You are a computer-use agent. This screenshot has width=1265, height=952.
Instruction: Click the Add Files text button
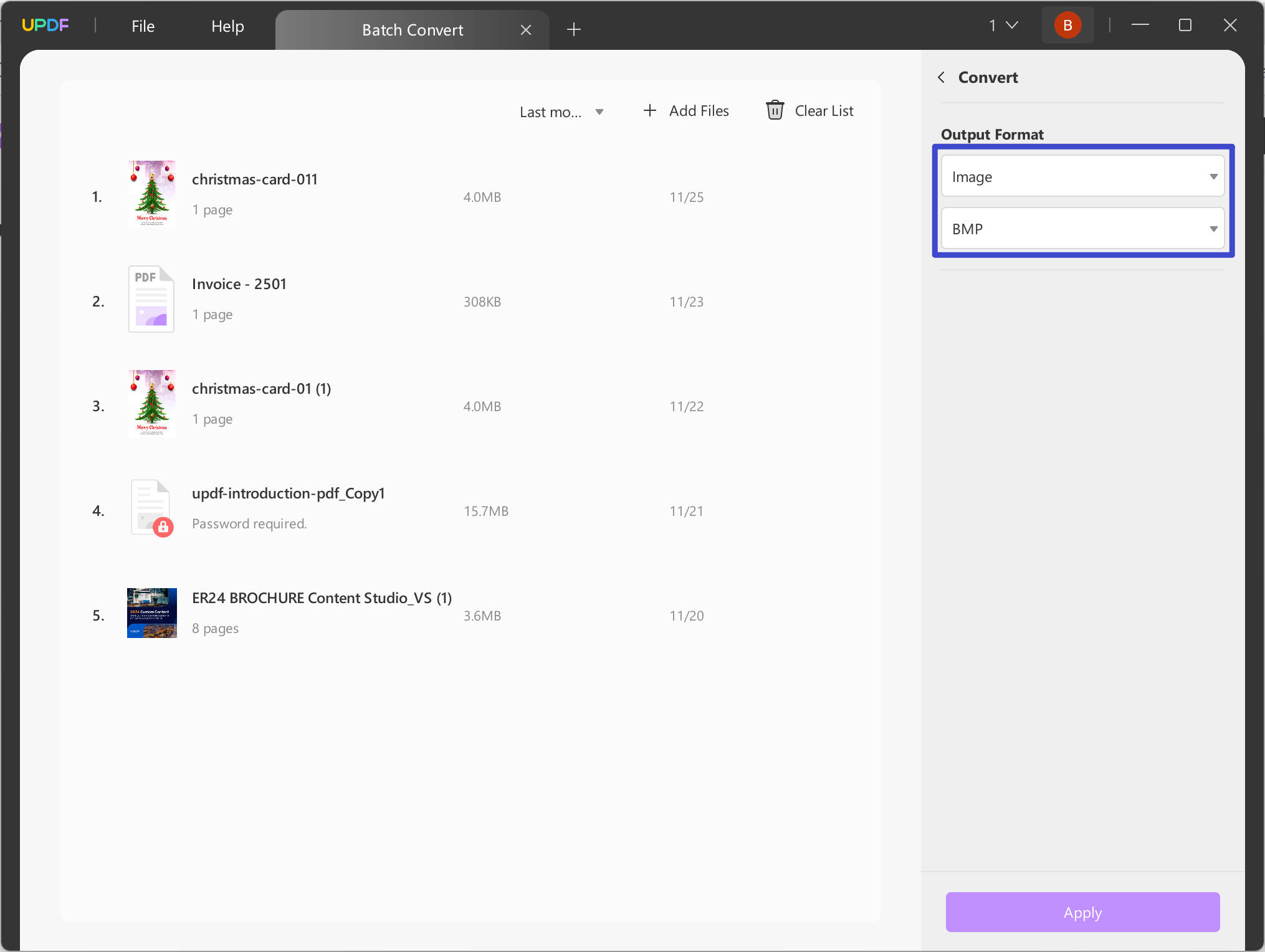[x=699, y=111]
